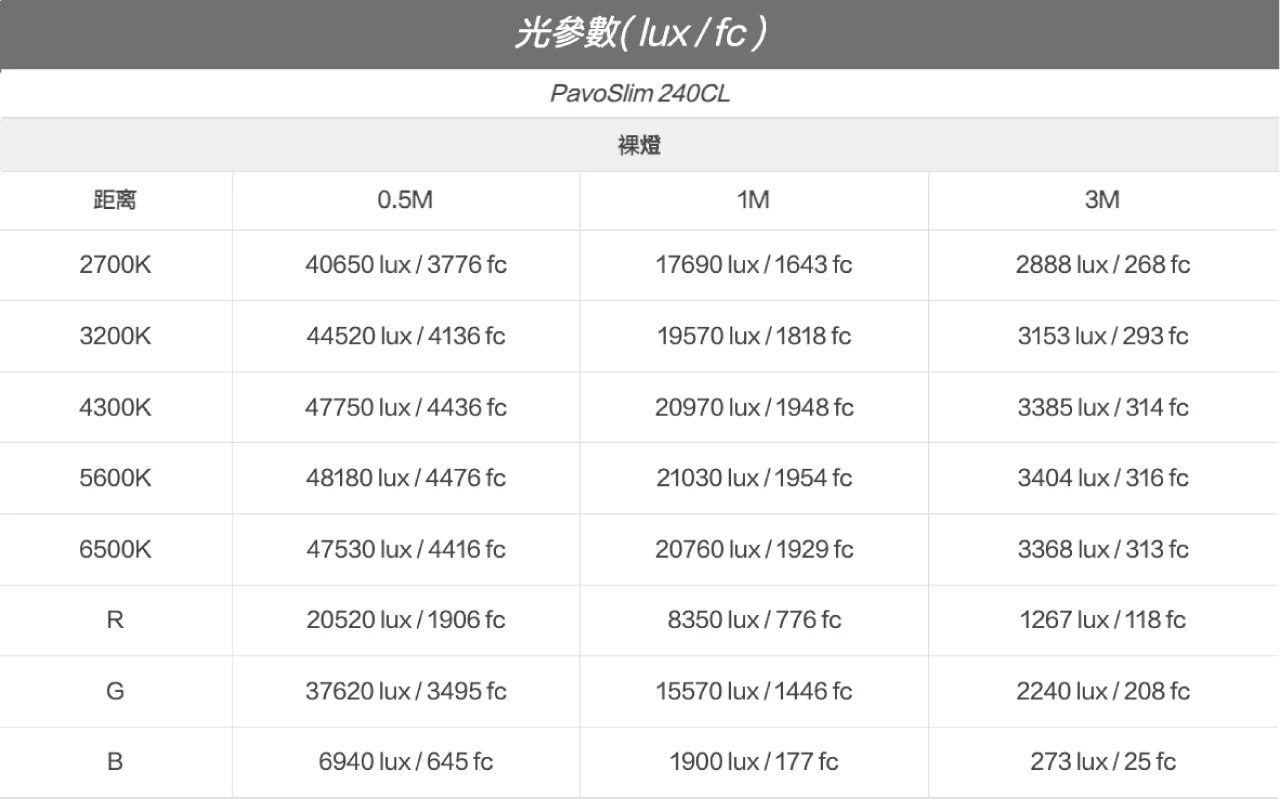This screenshot has width=1280, height=799.
Task: Click the 2700K row label
Action: point(115,265)
